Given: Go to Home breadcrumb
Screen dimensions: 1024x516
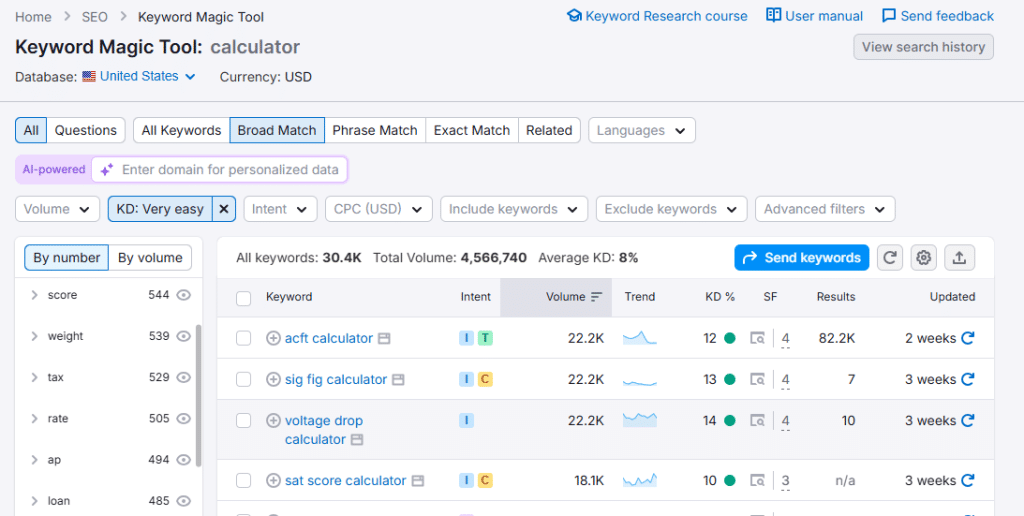Looking at the screenshot, I should tap(33, 16).
